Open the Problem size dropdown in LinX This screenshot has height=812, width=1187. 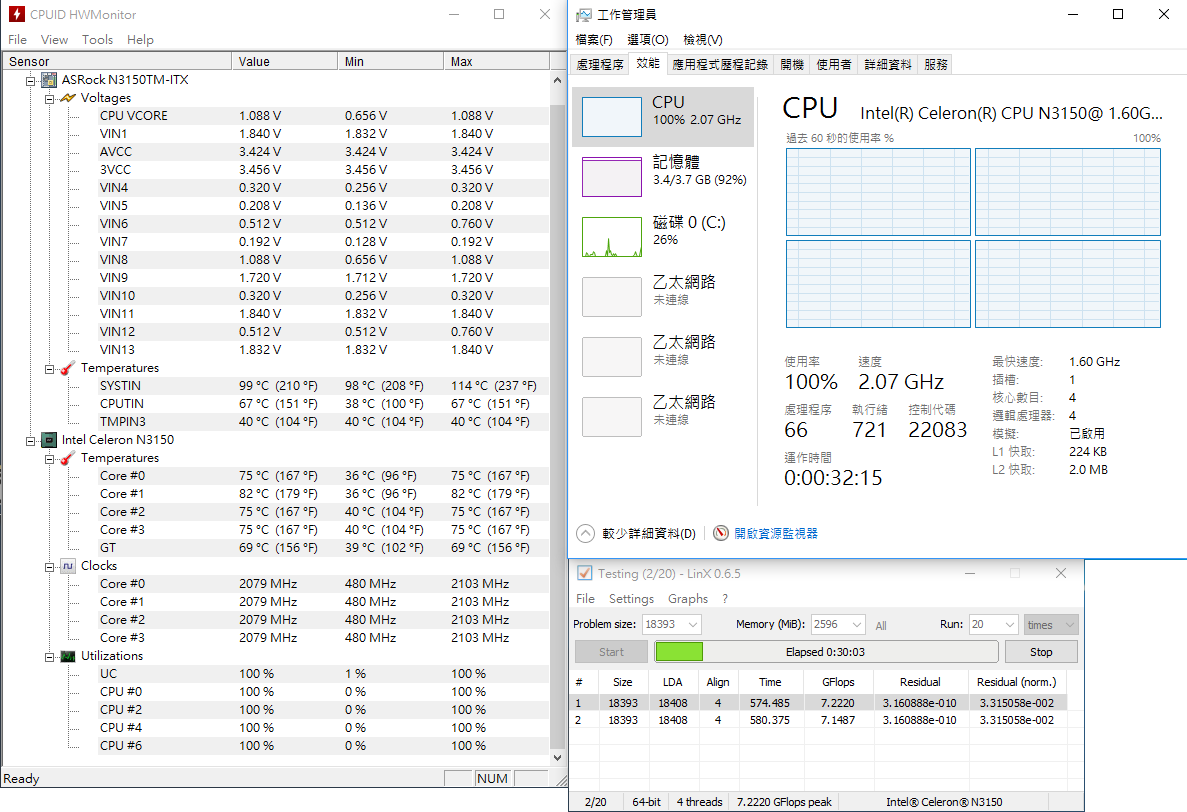pos(693,624)
